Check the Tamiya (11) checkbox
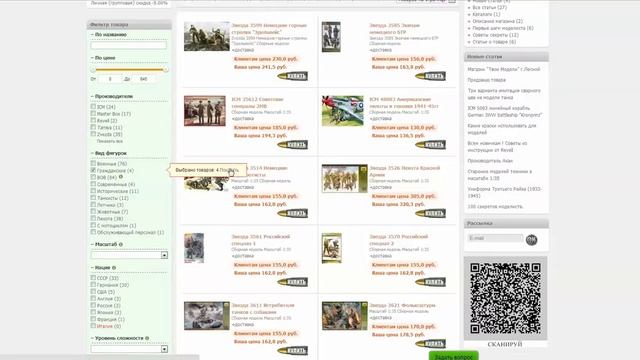The height and width of the screenshot is (360, 640). coord(93,127)
